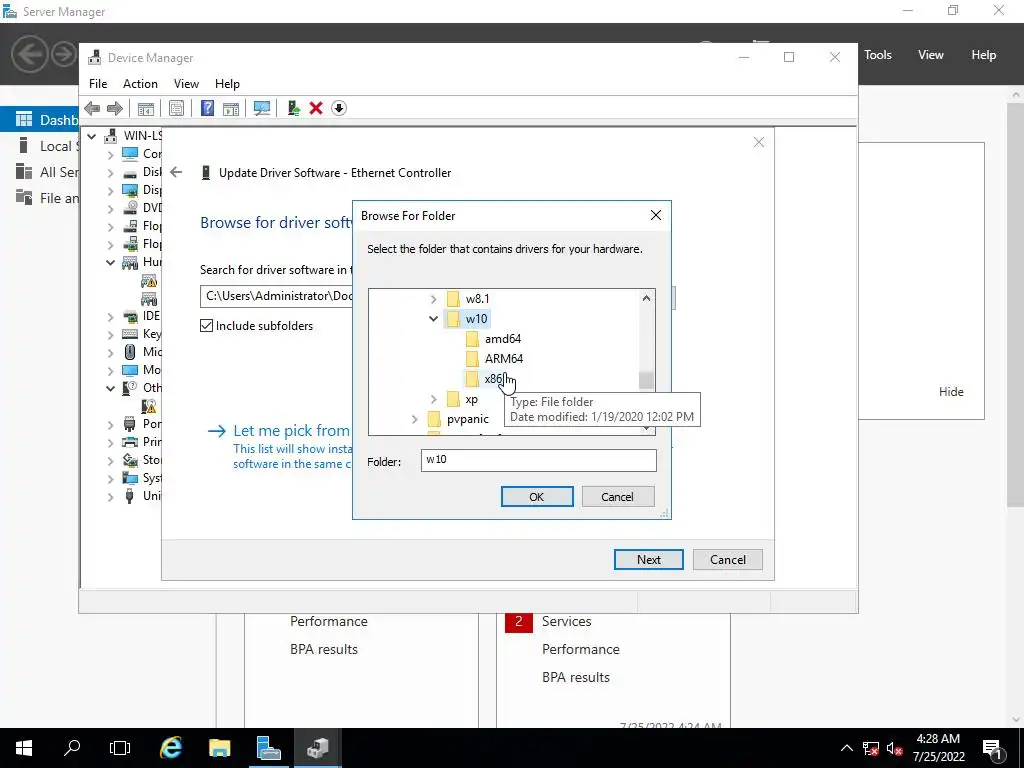1024x768 pixels.
Task: Toggle the Show/Hide Action Pane toolbar icon
Action: [231, 108]
